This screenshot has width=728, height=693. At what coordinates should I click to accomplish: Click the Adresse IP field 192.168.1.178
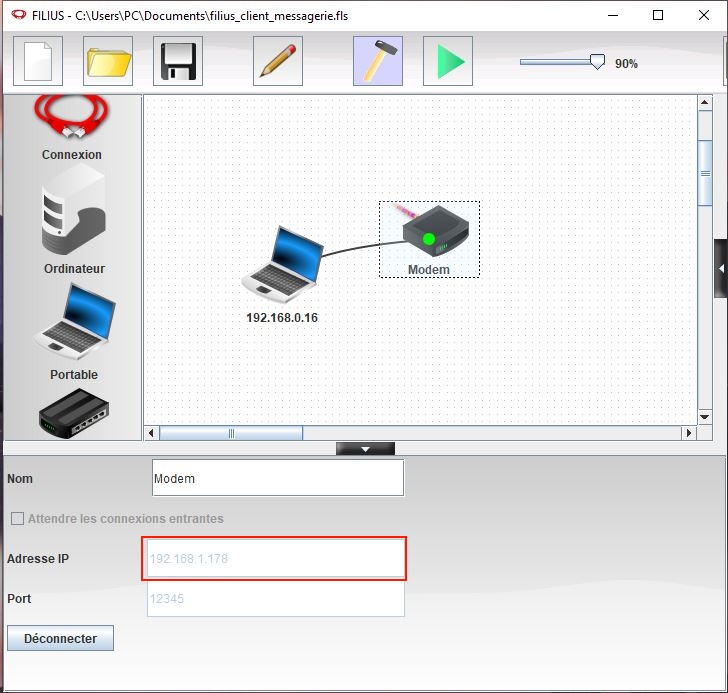pyautogui.click(x=276, y=558)
